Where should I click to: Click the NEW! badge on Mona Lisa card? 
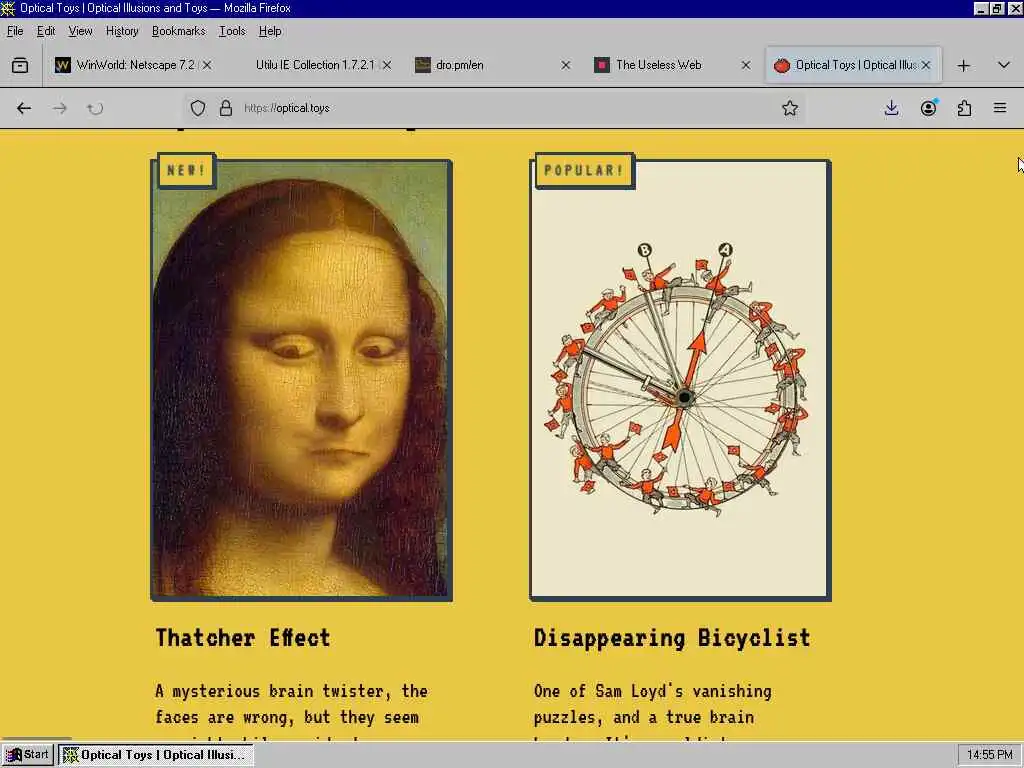[186, 170]
